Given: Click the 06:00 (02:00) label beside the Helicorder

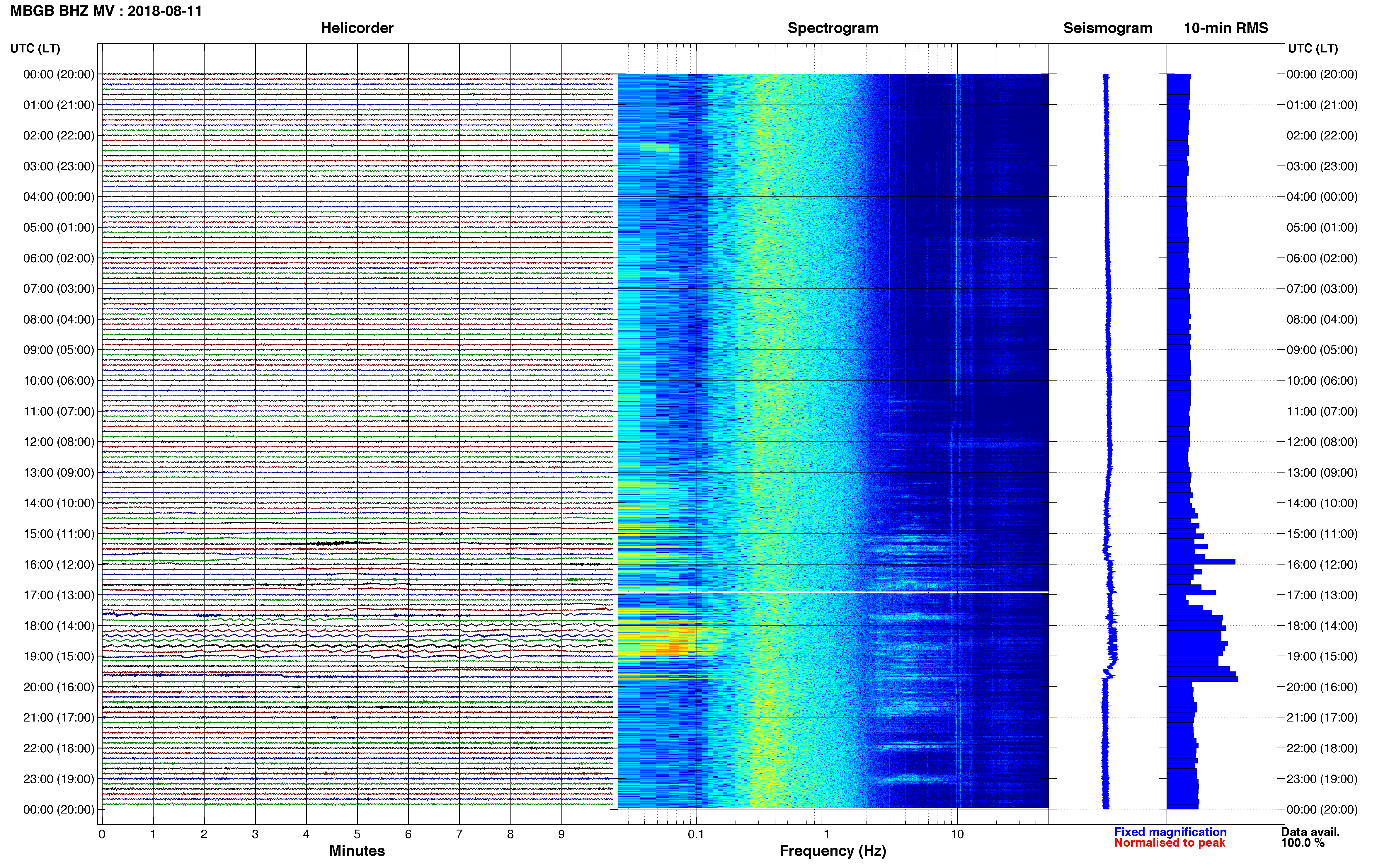Looking at the screenshot, I should [x=59, y=258].
